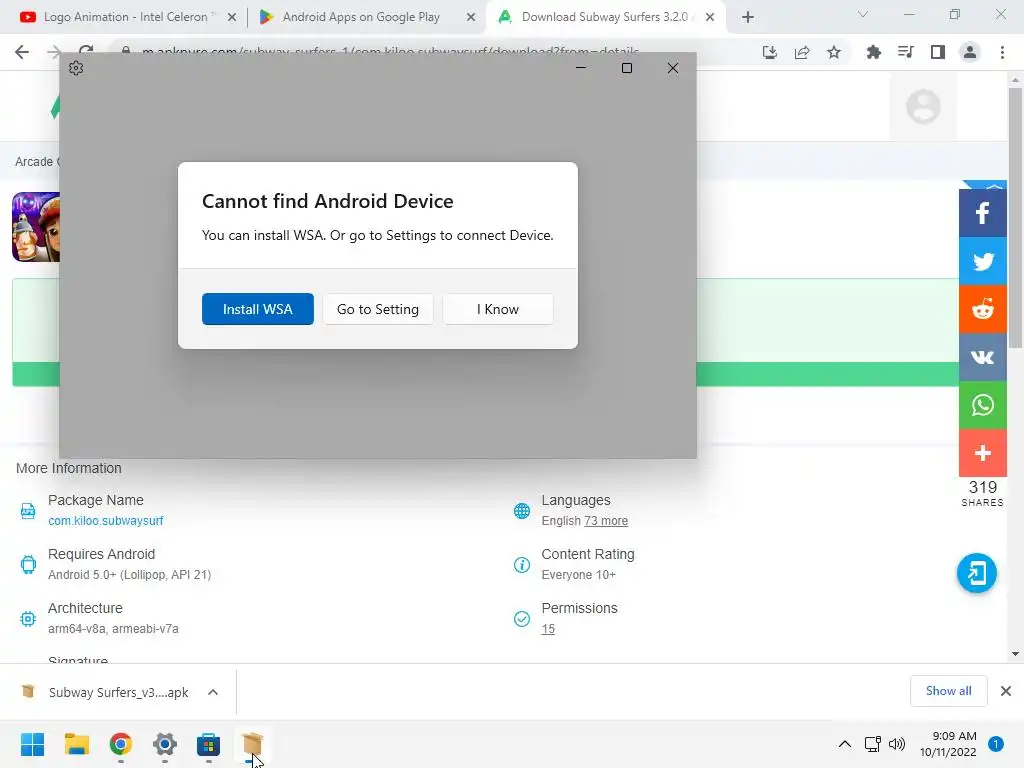Open more share options plus icon
The image size is (1024, 768).
pos(982,453)
